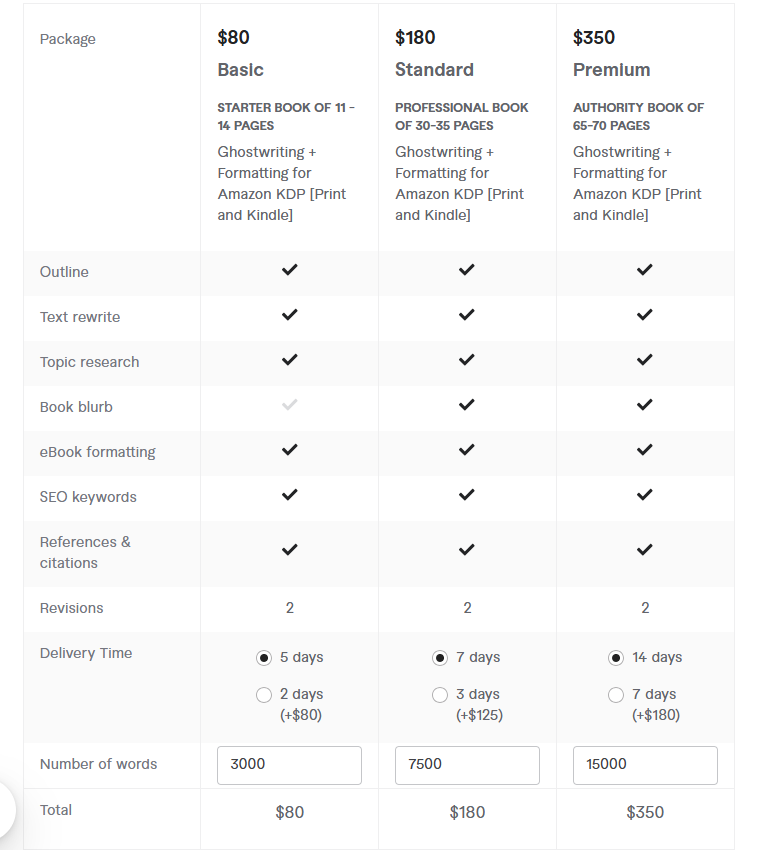The image size is (762, 850).
Task: Click the Standard package heading
Action: (434, 70)
